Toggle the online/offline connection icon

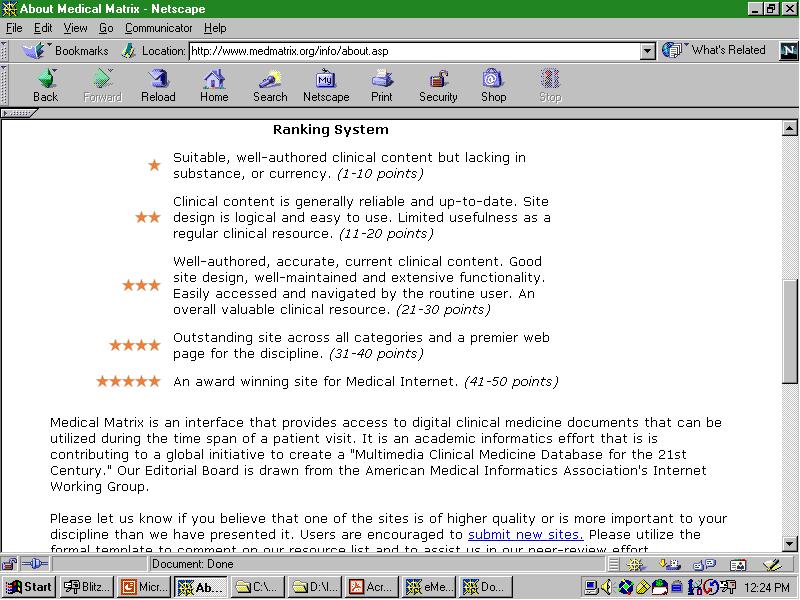point(35,564)
